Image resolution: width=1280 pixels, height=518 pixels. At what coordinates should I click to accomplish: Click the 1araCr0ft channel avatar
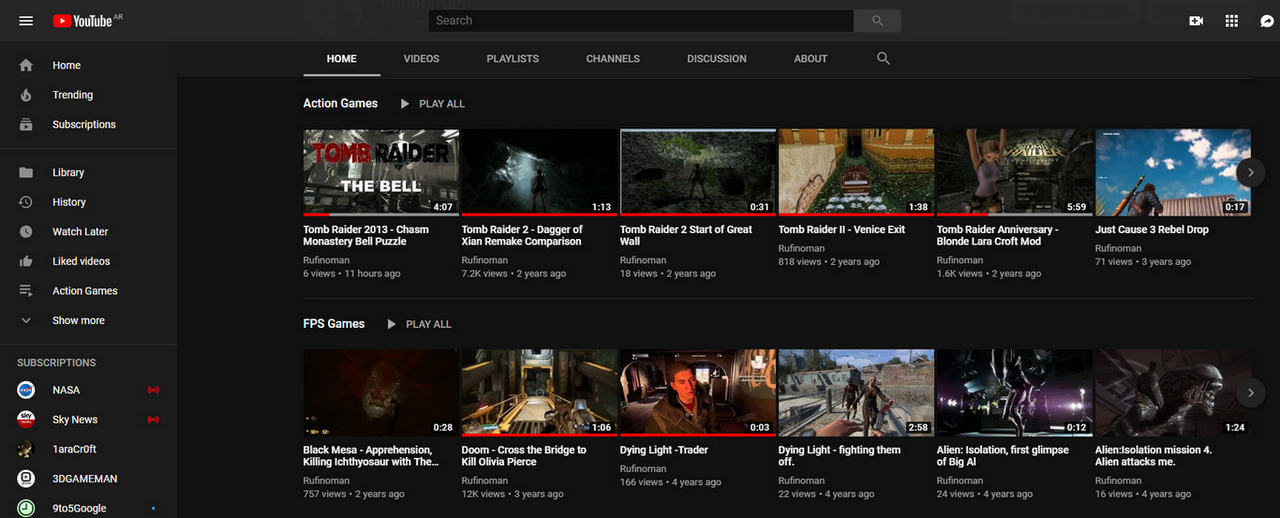coord(26,449)
